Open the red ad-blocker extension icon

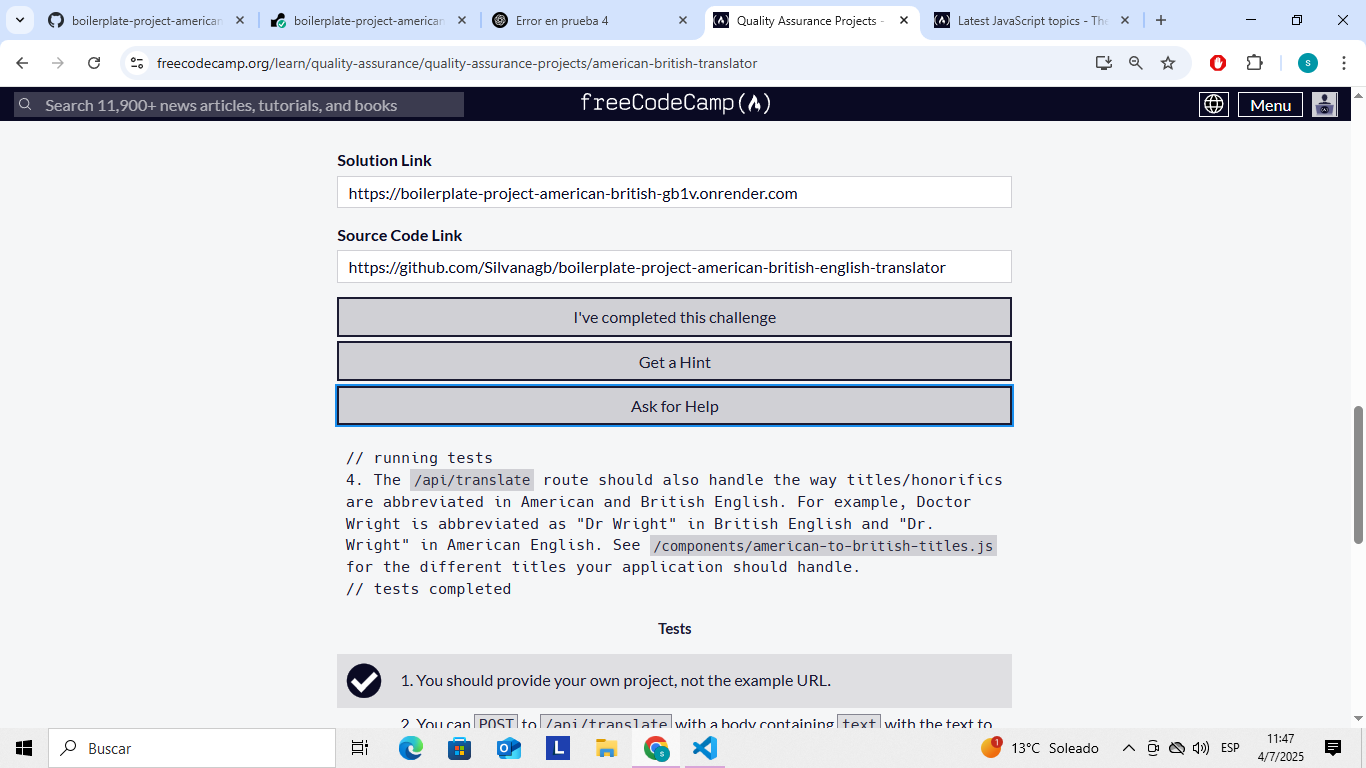pyautogui.click(x=1218, y=63)
